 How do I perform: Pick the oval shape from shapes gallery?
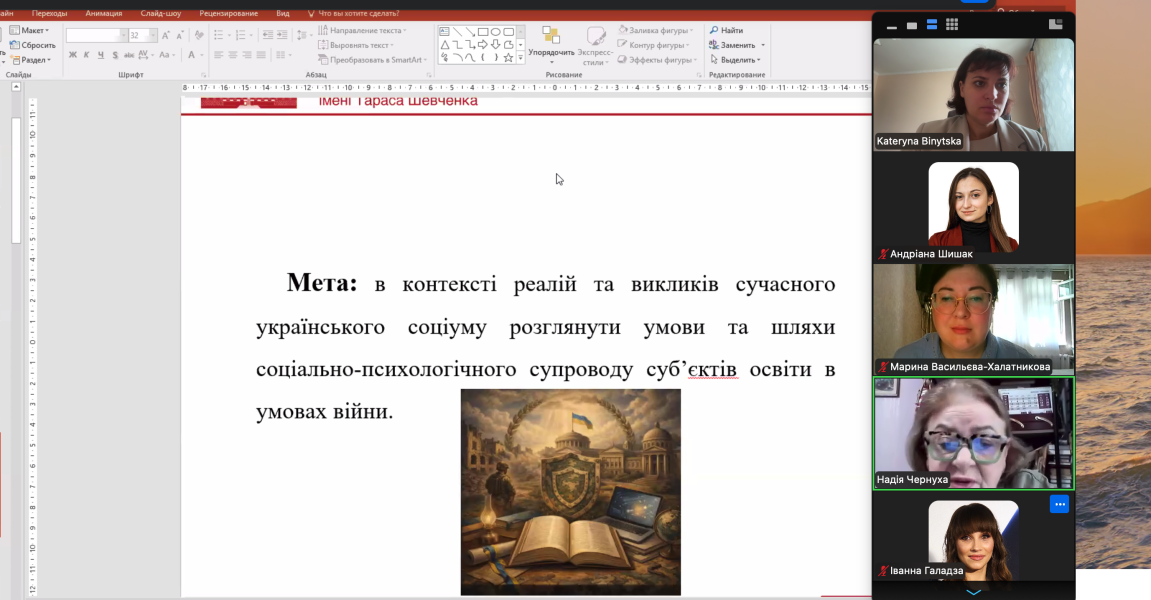pos(495,32)
